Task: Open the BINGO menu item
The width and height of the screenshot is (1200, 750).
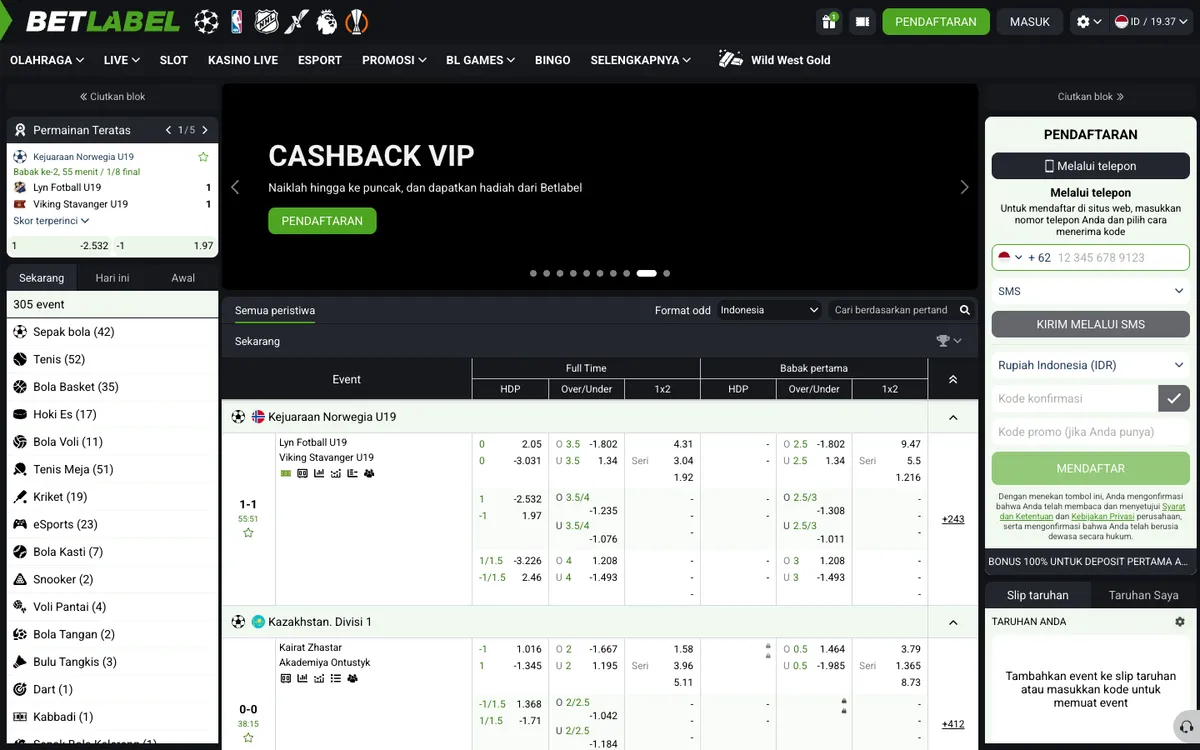Action: [x=552, y=60]
